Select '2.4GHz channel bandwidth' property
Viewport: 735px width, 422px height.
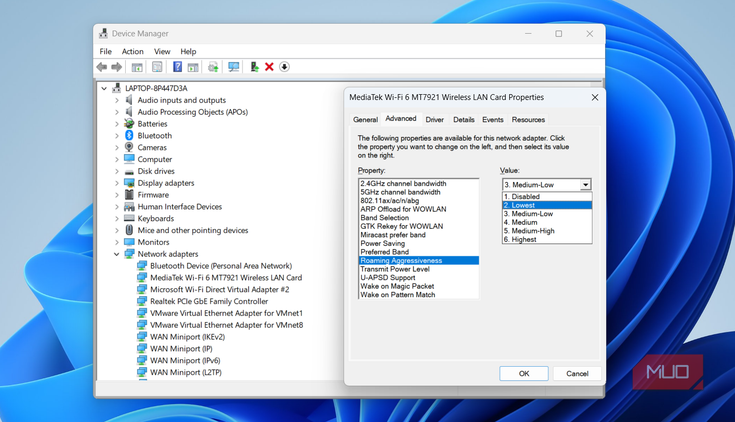tap(419, 183)
